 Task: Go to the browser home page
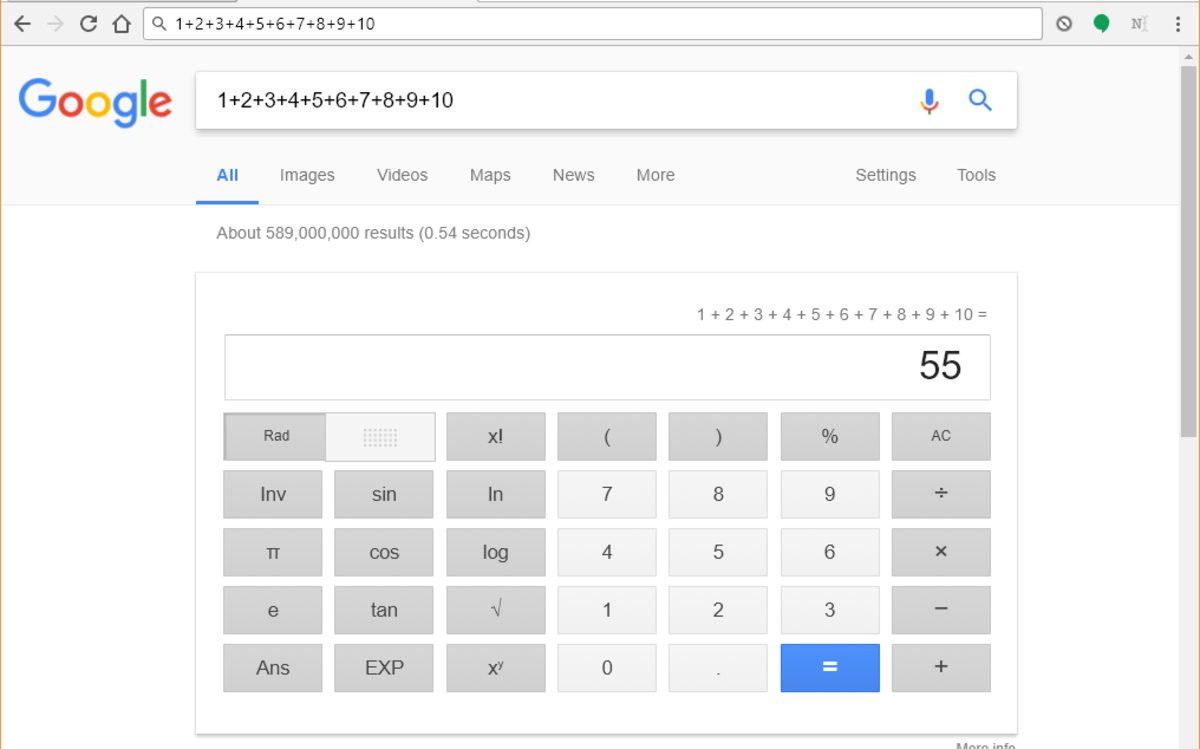click(121, 24)
